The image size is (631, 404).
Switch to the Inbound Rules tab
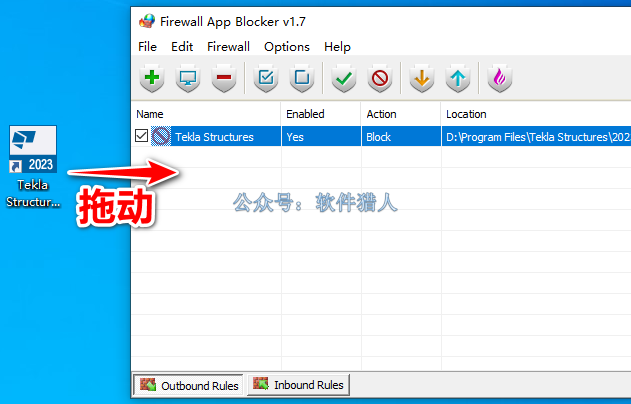pos(298,385)
